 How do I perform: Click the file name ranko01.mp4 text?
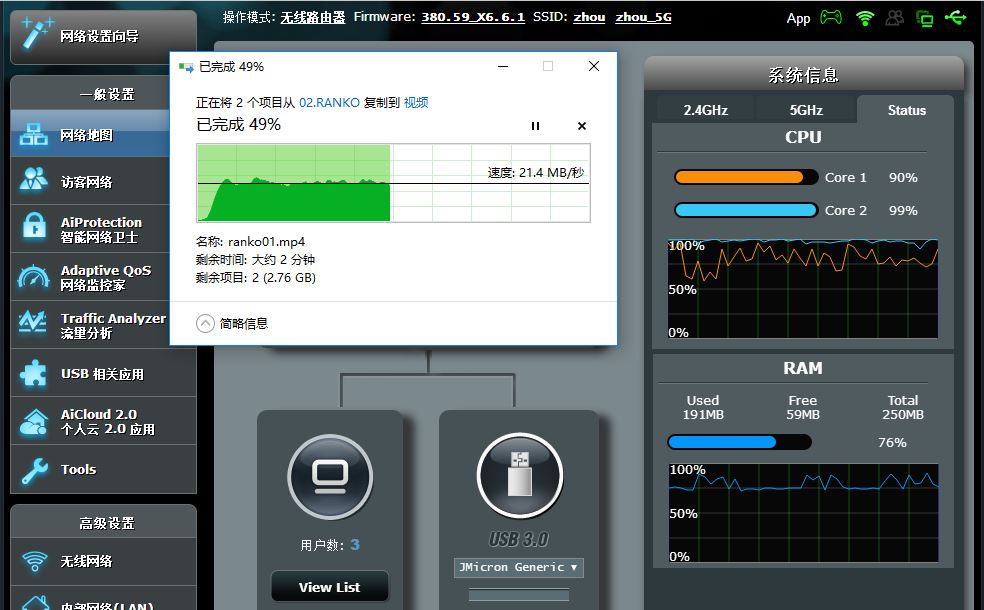(267, 242)
